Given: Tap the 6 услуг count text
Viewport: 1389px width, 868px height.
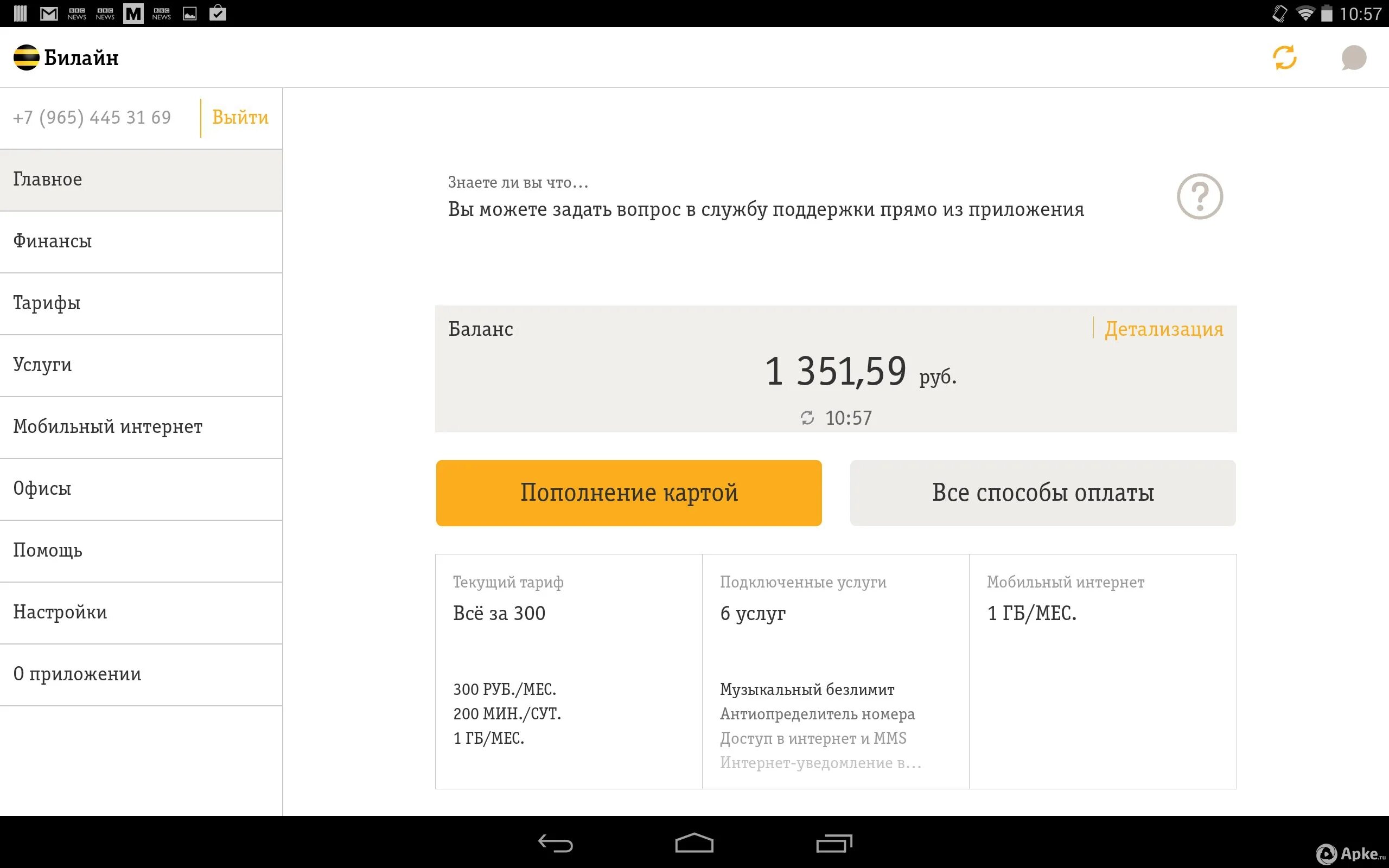Looking at the screenshot, I should click(753, 613).
